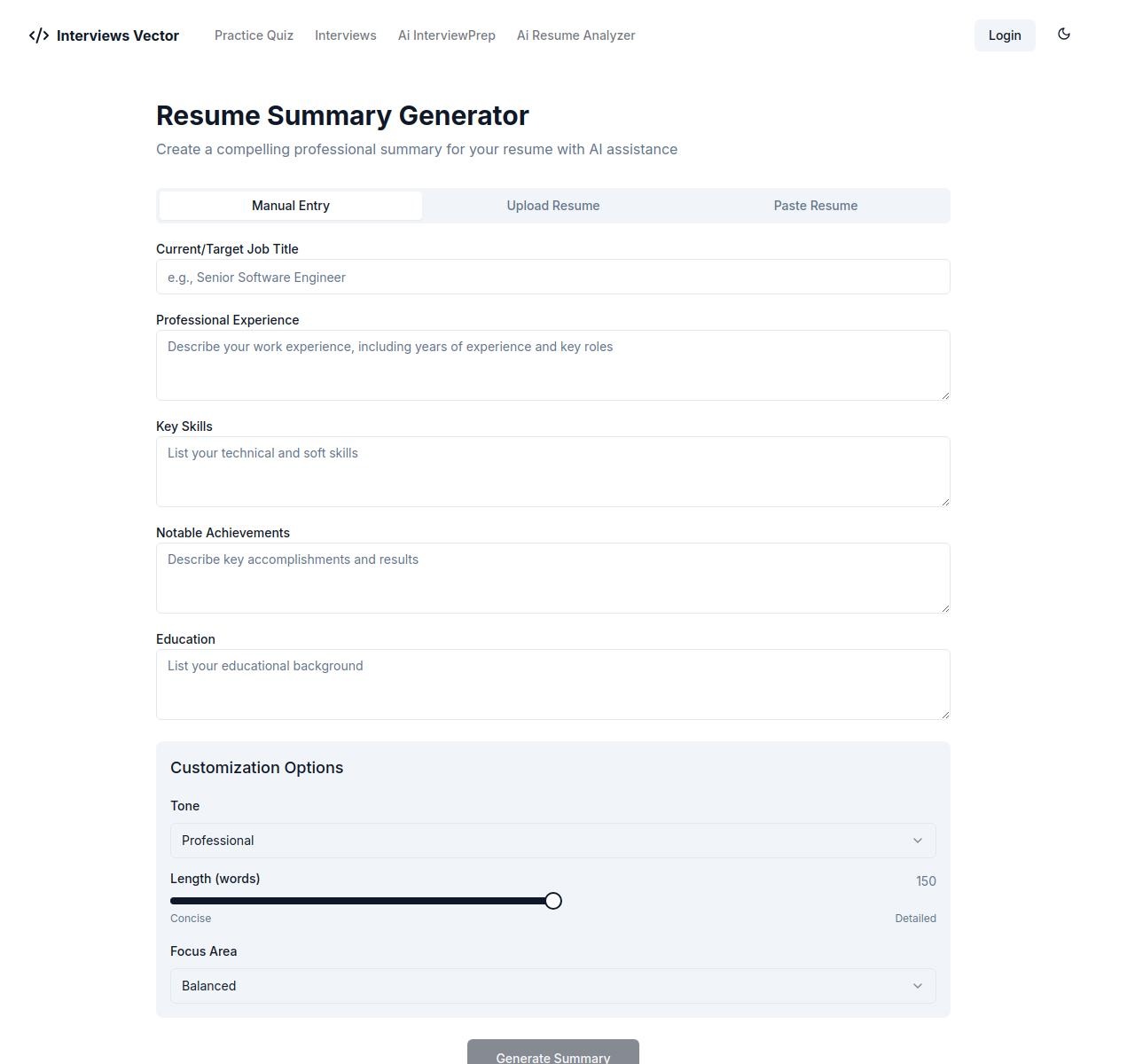
Task: Go to the Interviews nav link
Action: (x=346, y=35)
